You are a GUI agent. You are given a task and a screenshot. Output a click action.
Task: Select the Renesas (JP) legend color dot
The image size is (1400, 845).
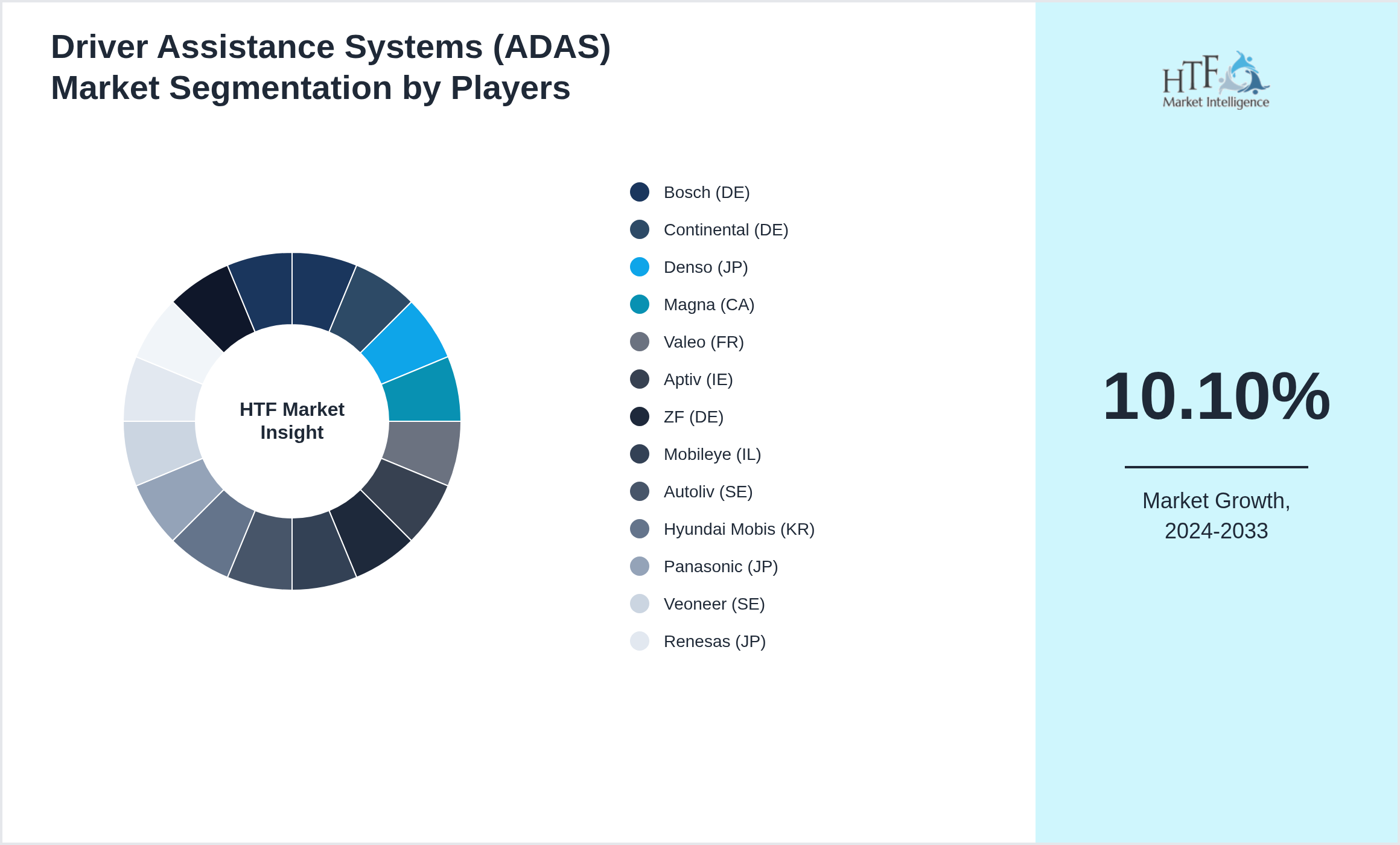(638, 641)
